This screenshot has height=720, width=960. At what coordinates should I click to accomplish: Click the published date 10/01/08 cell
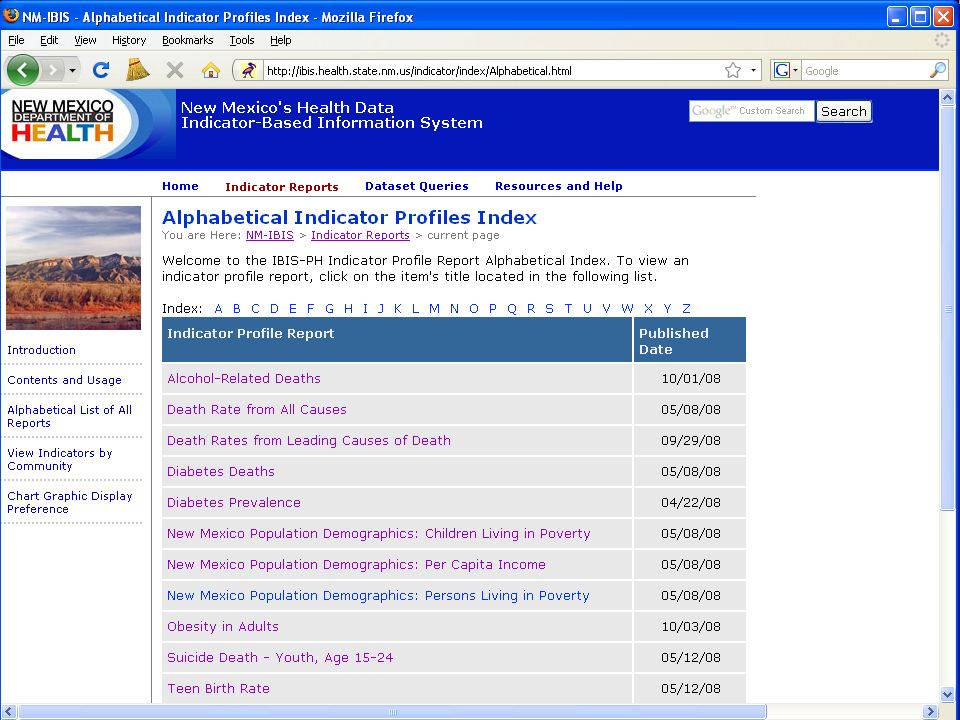point(691,378)
